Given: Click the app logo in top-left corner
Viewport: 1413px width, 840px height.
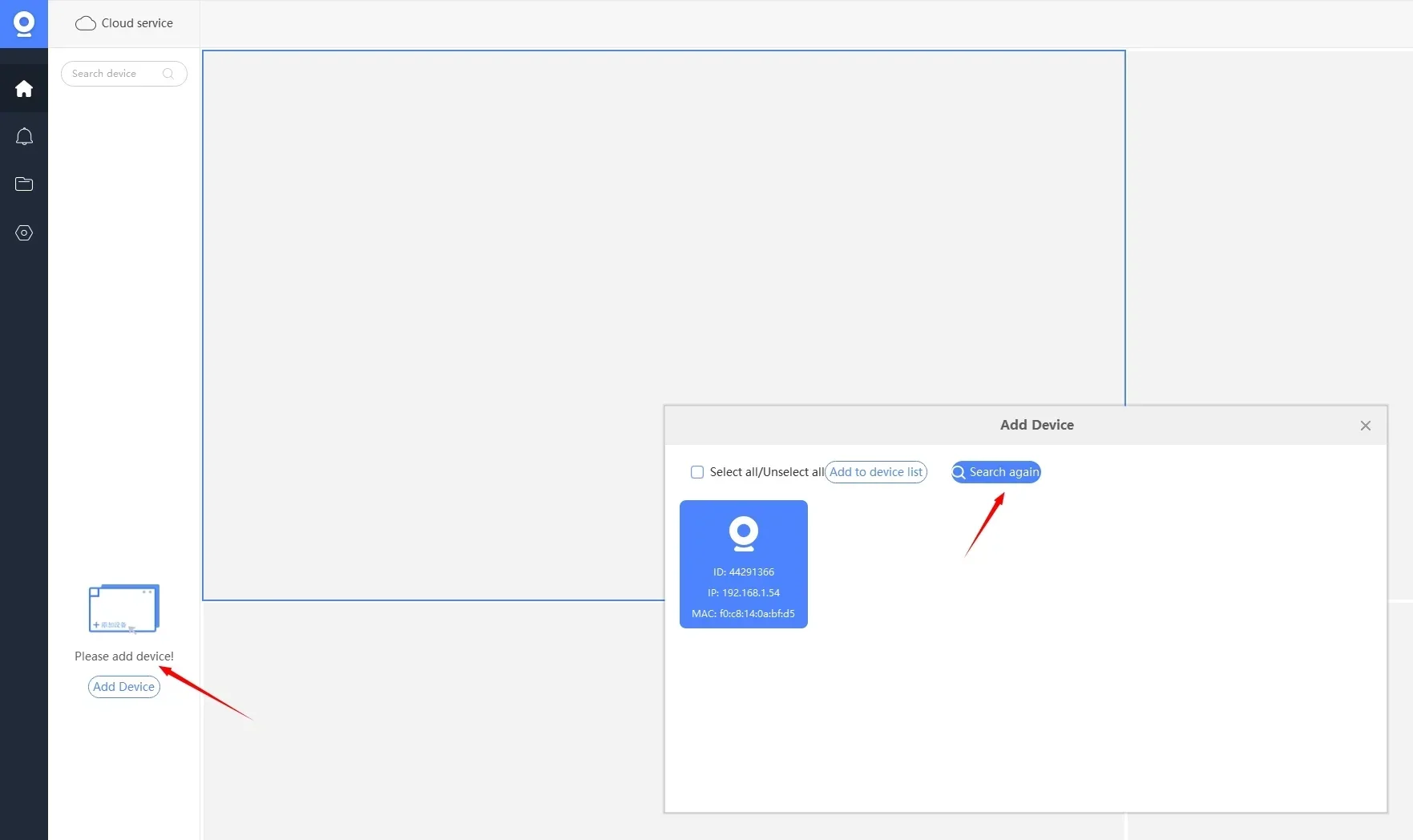Looking at the screenshot, I should tap(24, 24).
